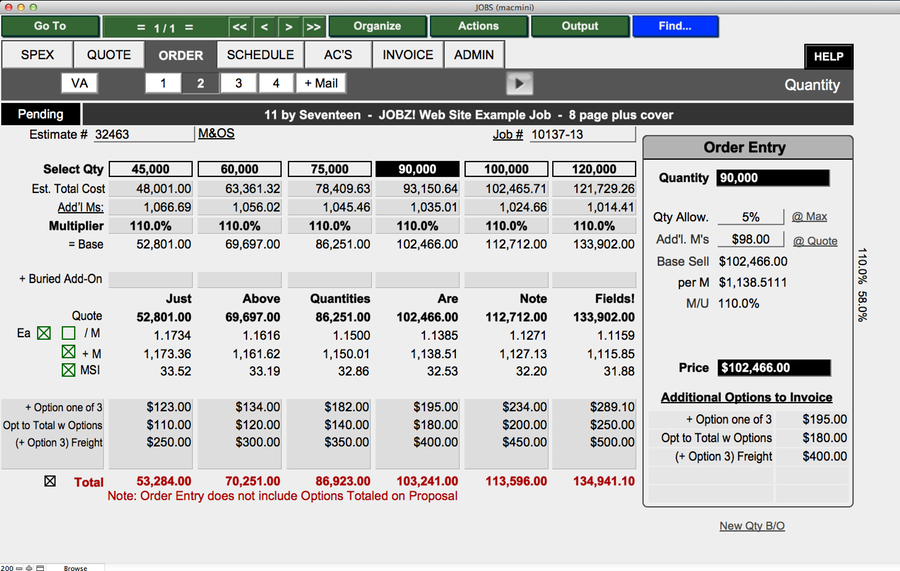This screenshot has width=900, height=571.
Task: Jump to the last record (>>)
Action: 313,26
